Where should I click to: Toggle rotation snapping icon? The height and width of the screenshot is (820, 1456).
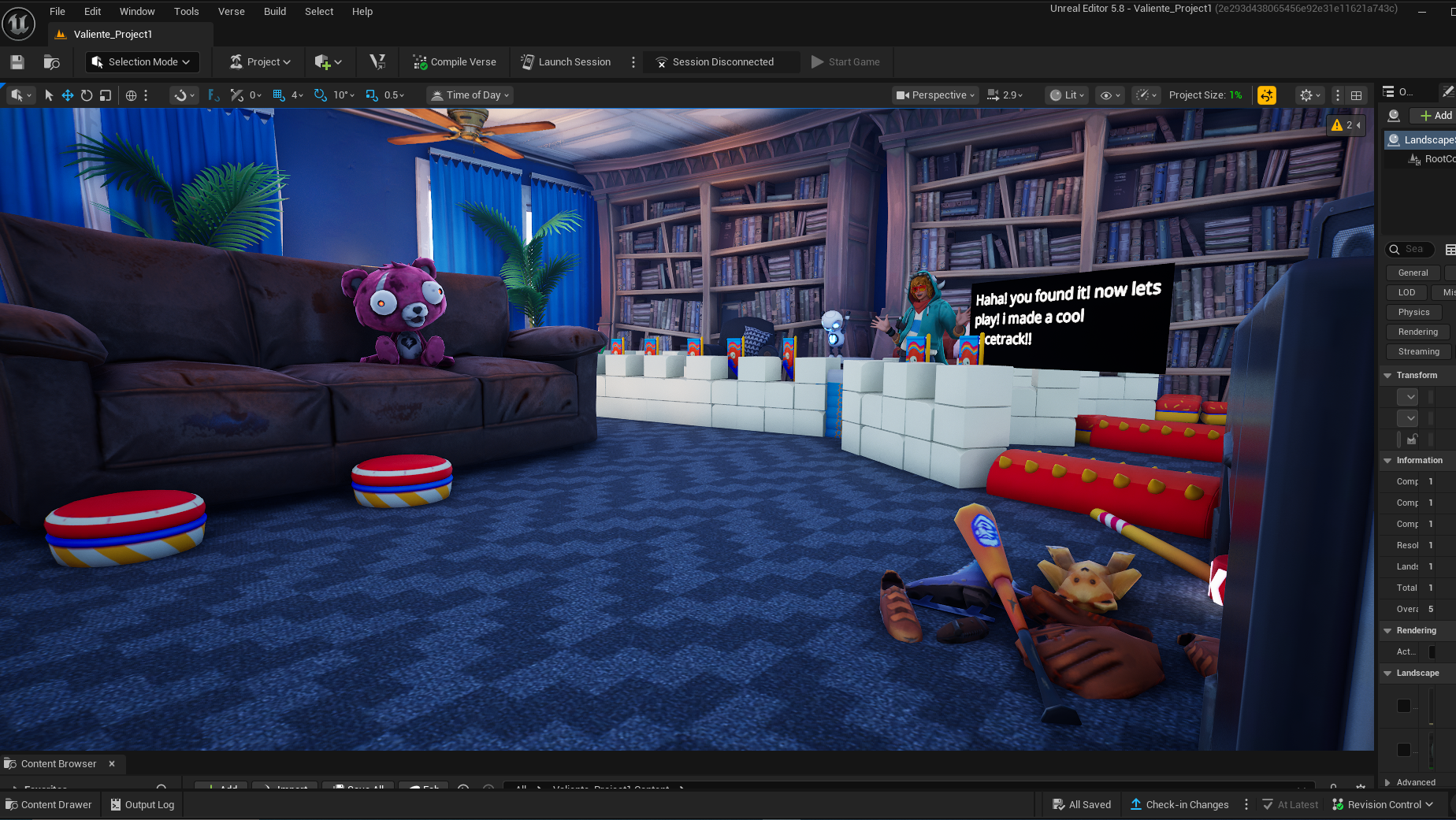click(321, 95)
